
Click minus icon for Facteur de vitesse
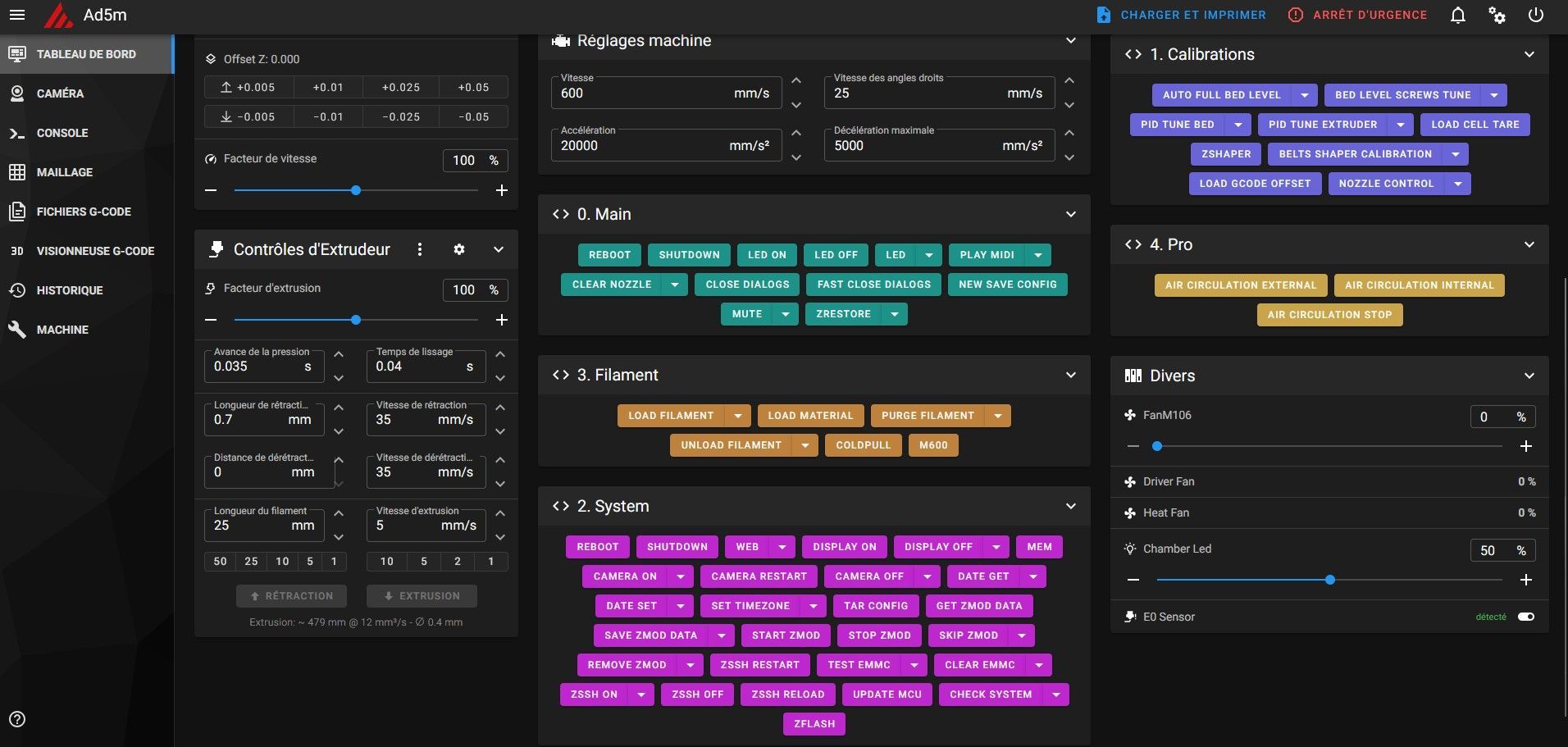(211, 190)
